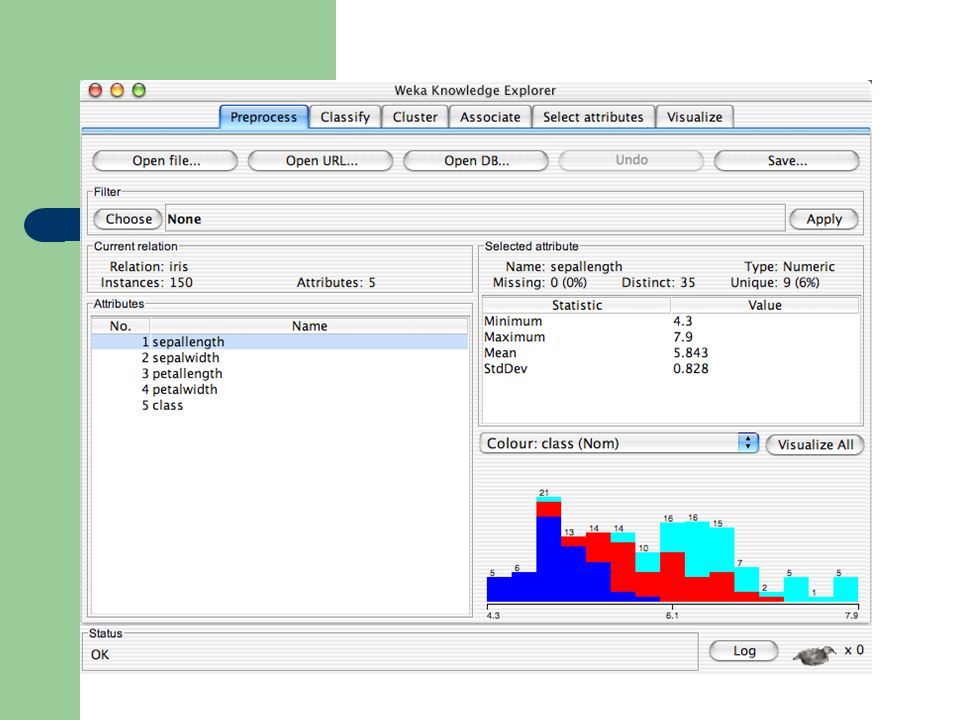The width and height of the screenshot is (960, 720).
Task: Choose a filter with the Choose button
Action: tap(128, 219)
